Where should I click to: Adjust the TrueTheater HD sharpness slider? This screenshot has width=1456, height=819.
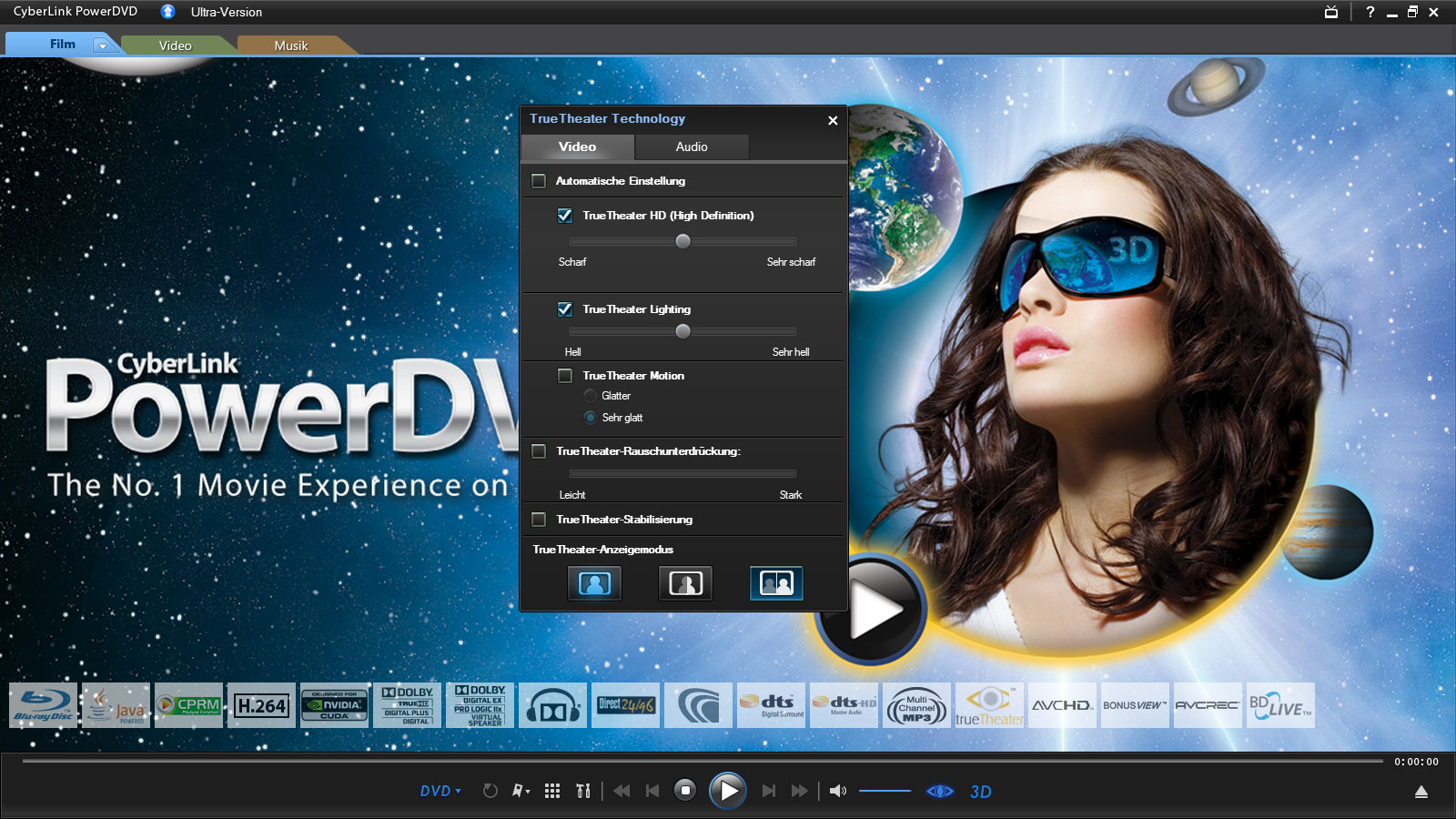point(683,241)
